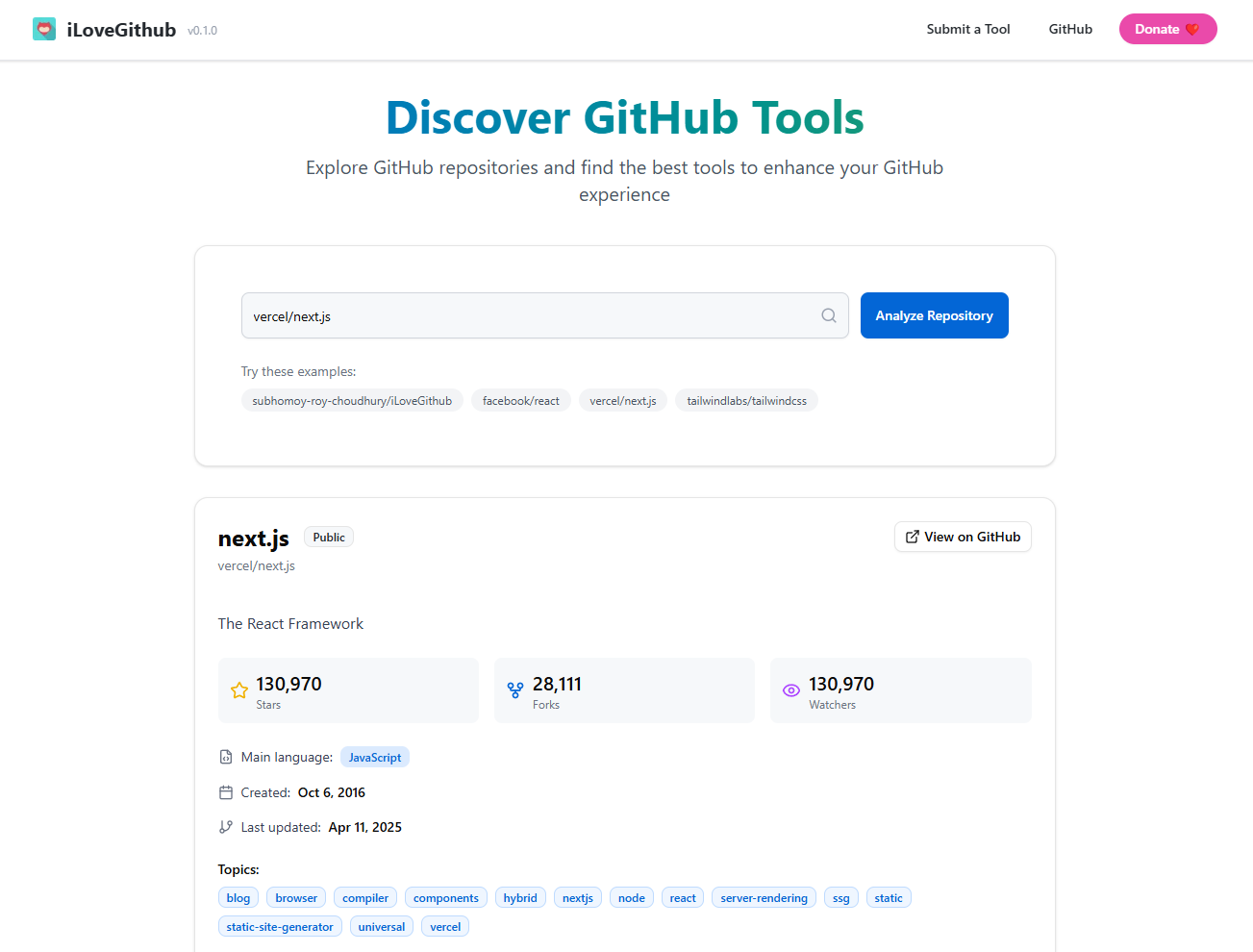Click the code file icon beside Main language
The height and width of the screenshot is (952, 1253).
pos(224,757)
